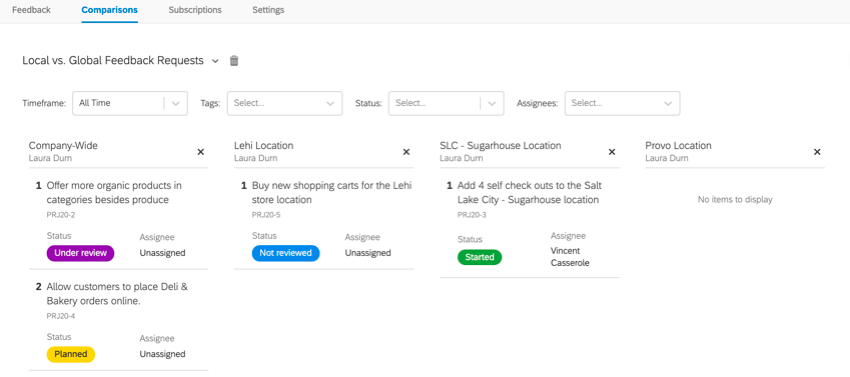Open the Tags select dropdown
850x377 pixels.
(285, 103)
